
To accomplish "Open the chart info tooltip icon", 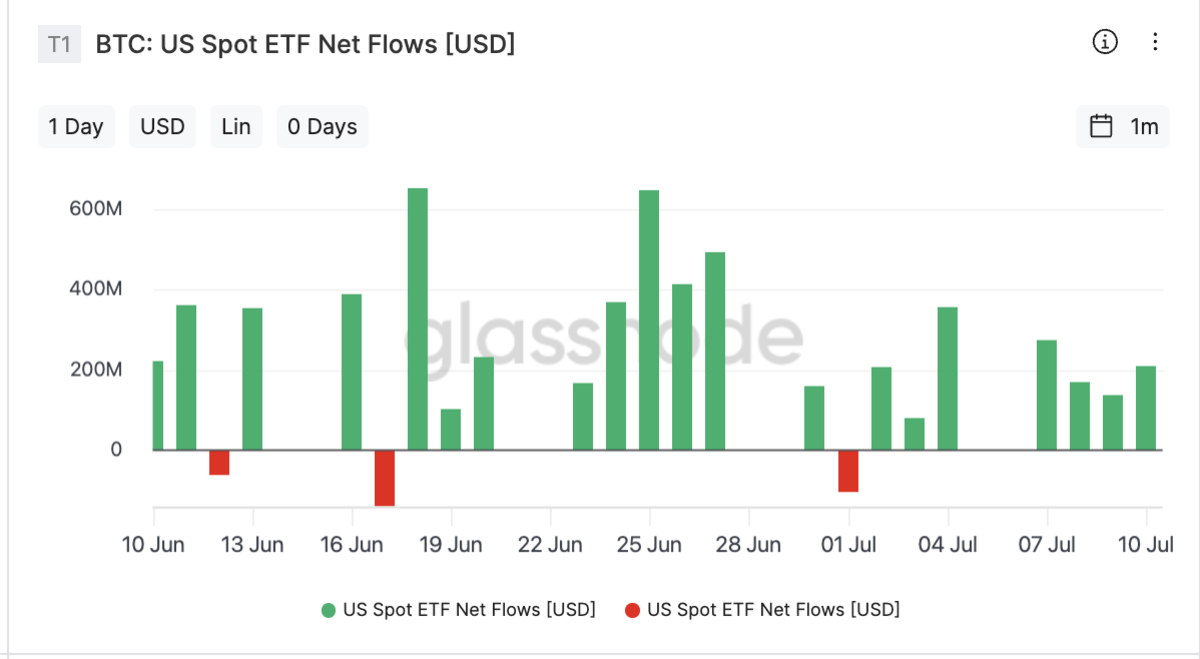I will [x=1104, y=42].
